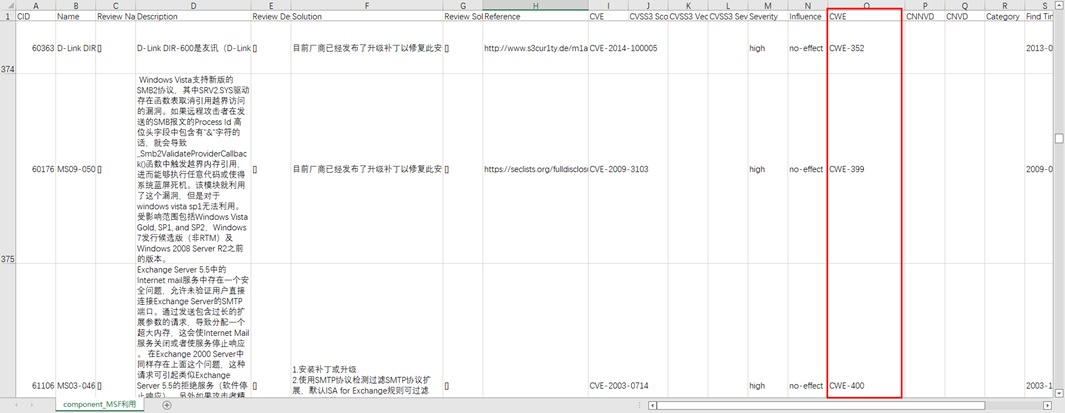The height and width of the screenshot is (413, 1065).
Task: Click the seclists.org reference link cell
Action: [x=535, y=168]
